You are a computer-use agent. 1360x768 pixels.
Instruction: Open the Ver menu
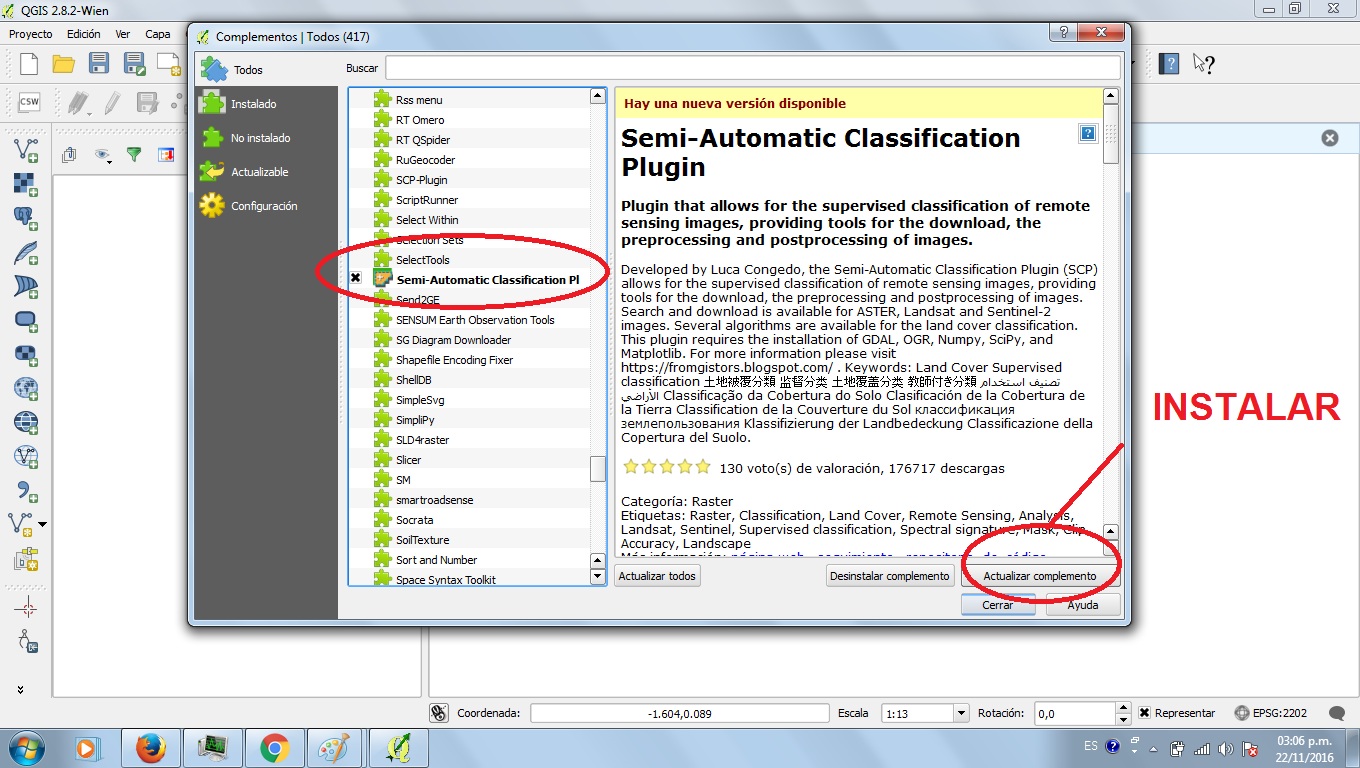(123, 34)
